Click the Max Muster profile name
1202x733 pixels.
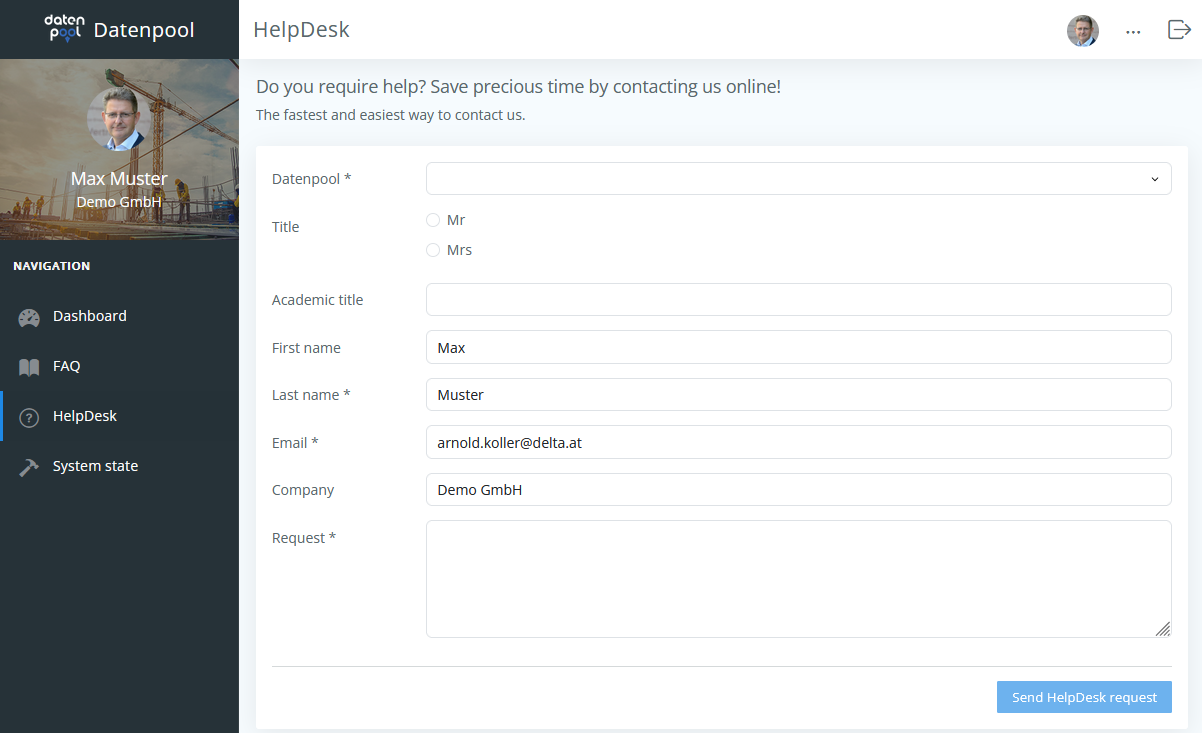coord(118,178)
